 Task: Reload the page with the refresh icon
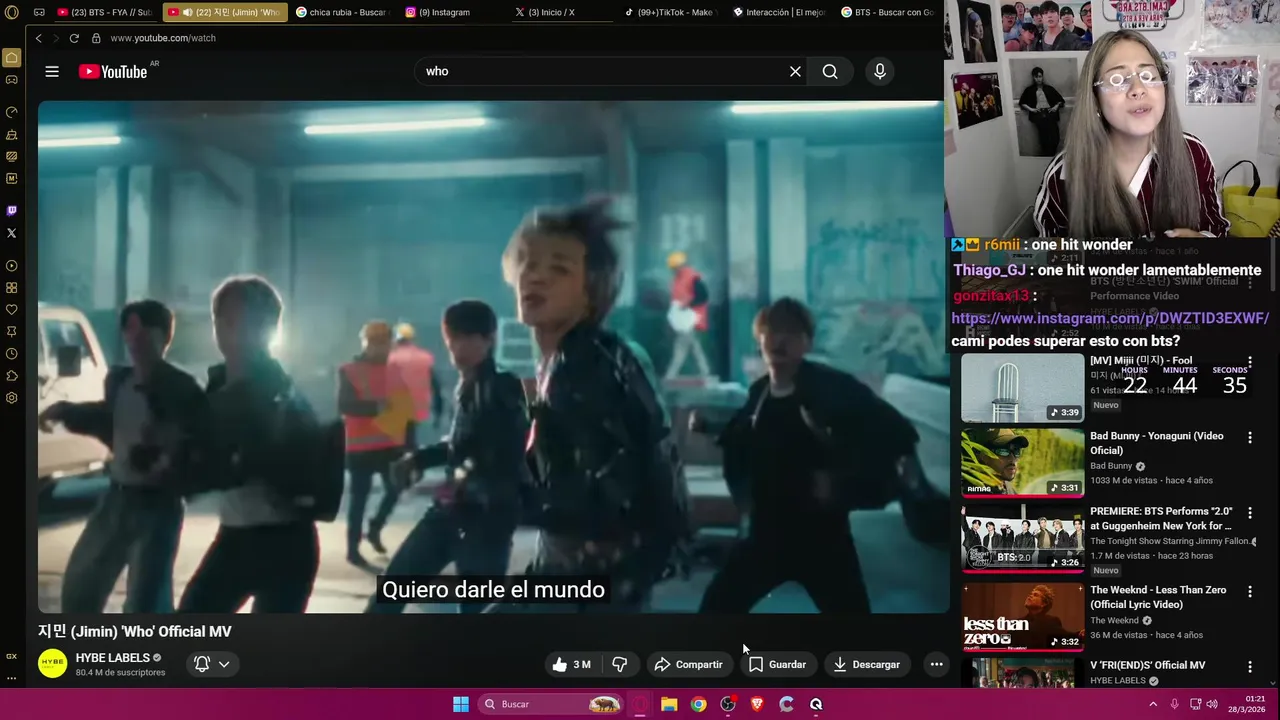74,38
